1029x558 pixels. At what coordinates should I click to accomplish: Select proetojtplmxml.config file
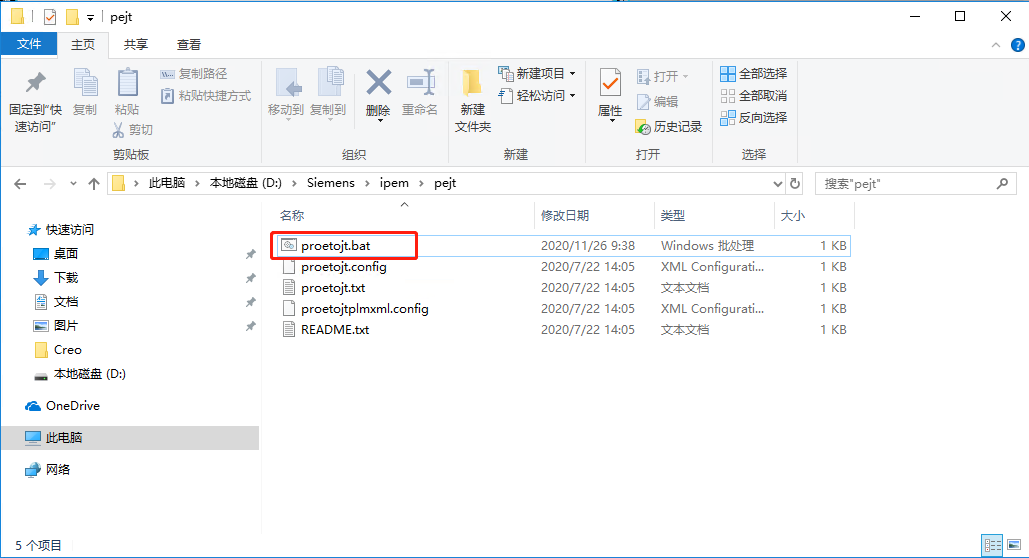(x=564, y=309)
